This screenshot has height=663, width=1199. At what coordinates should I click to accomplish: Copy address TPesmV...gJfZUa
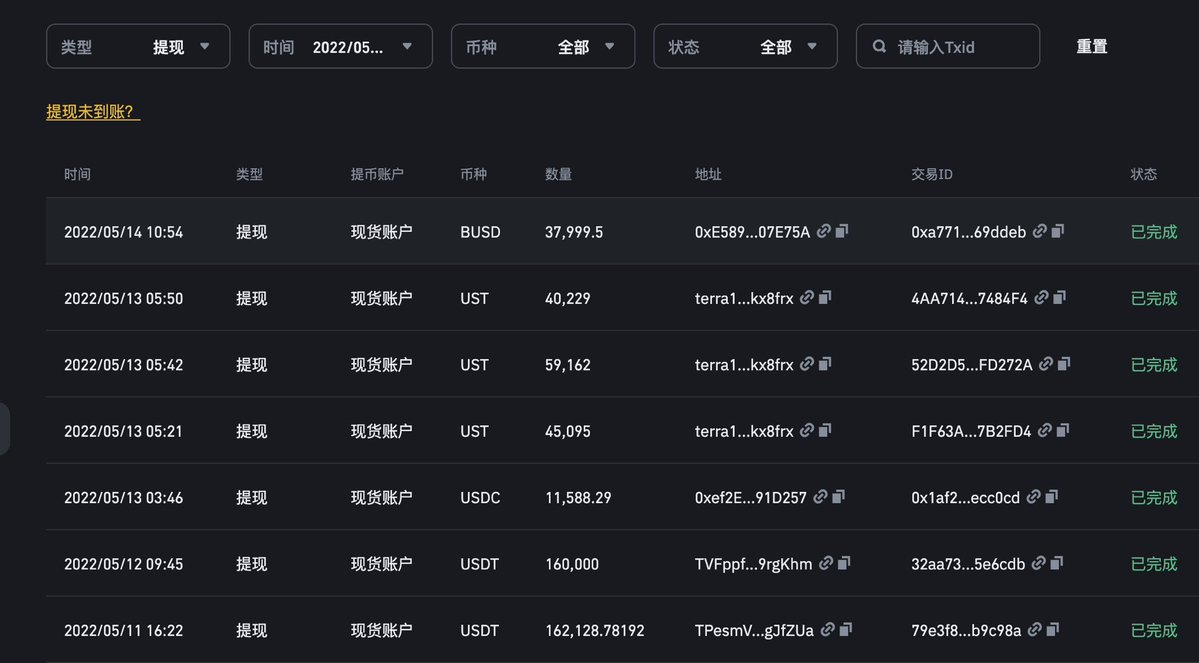[846, 630]
